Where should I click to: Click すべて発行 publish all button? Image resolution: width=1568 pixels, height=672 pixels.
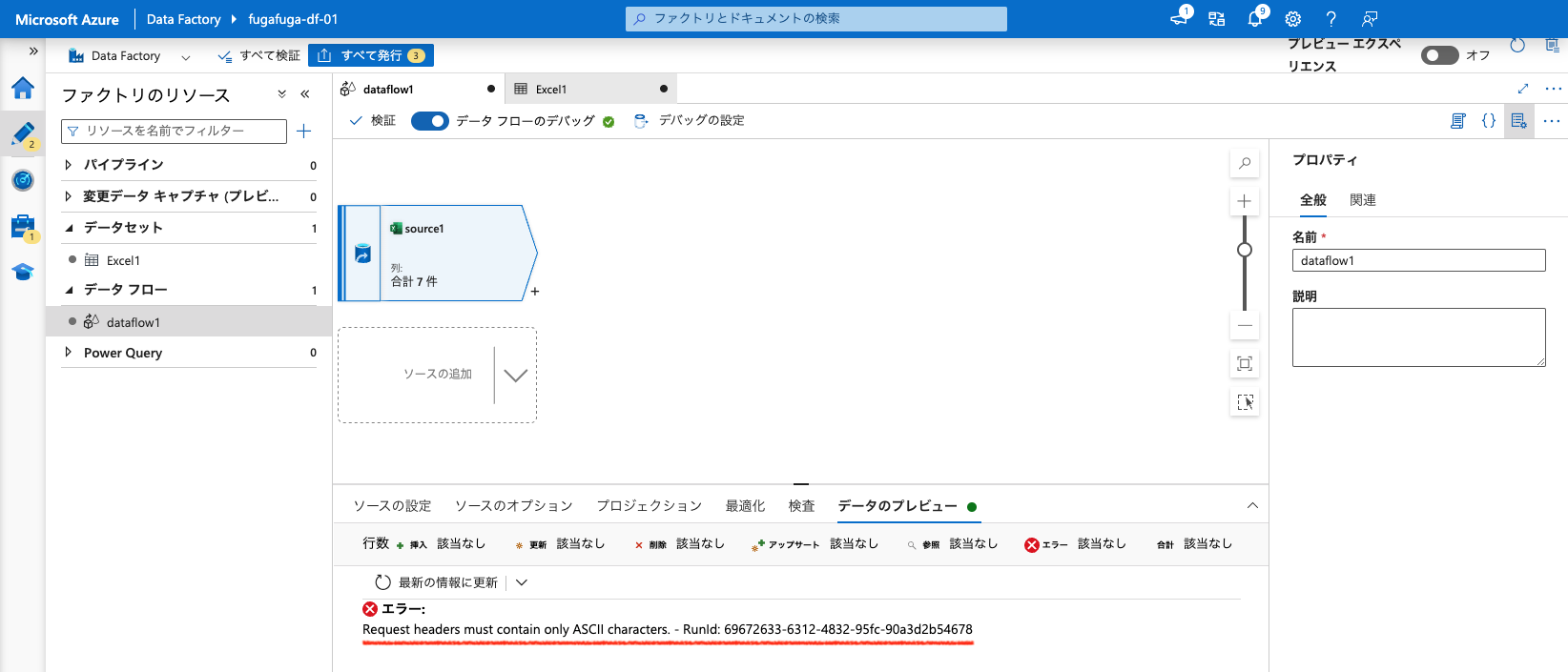click(371, 55)
